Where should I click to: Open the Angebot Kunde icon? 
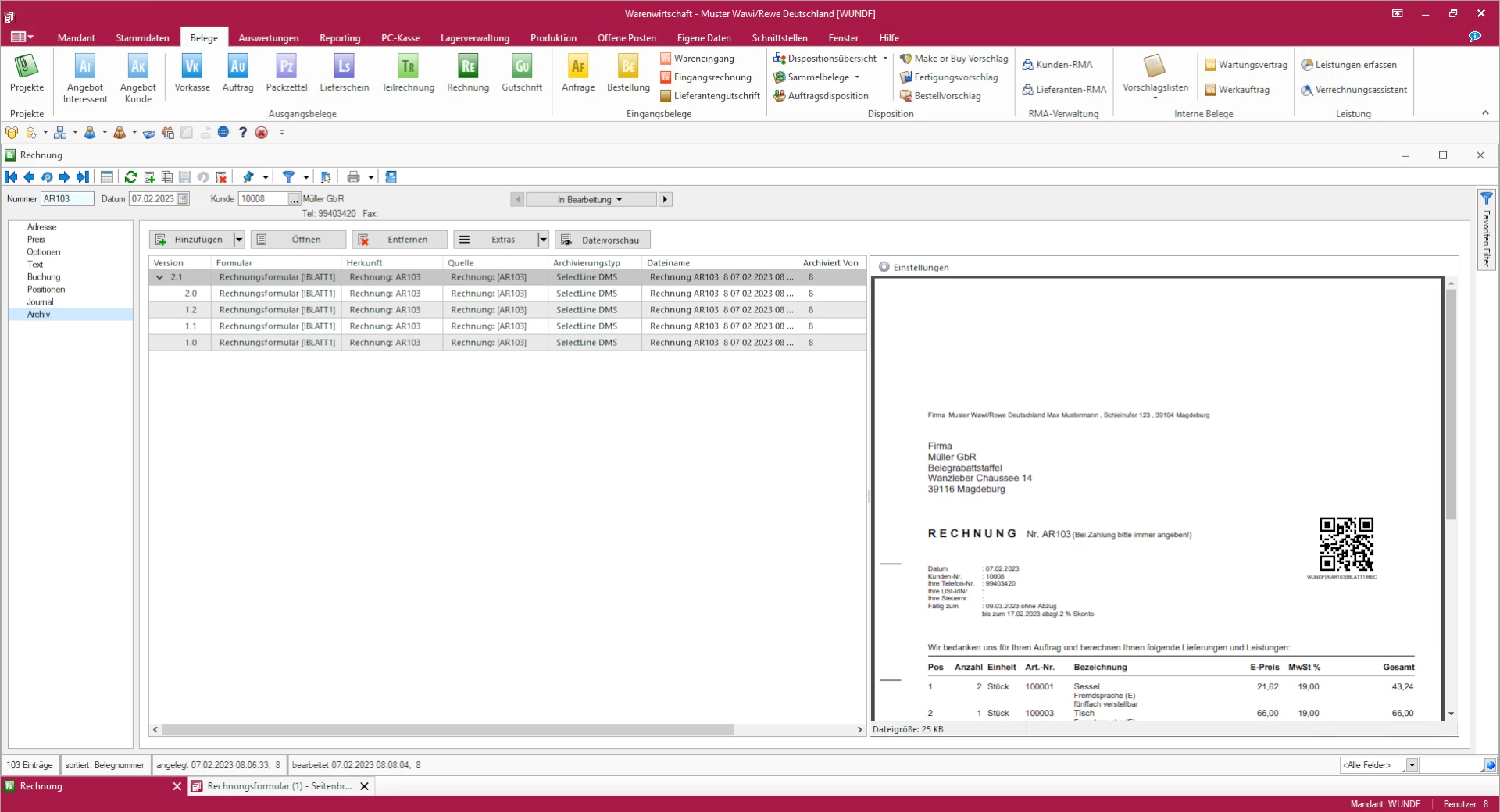[x=138, y=78]
